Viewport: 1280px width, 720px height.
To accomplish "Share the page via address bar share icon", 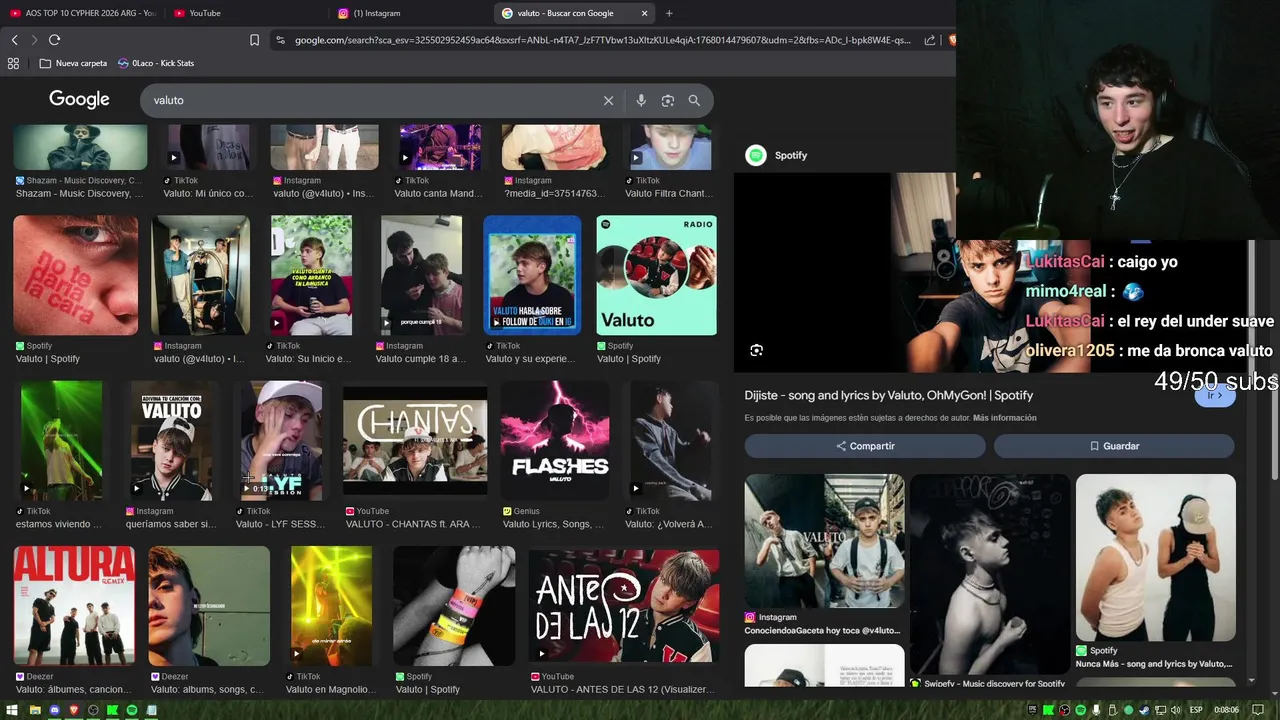I will [x=930, y=40].
